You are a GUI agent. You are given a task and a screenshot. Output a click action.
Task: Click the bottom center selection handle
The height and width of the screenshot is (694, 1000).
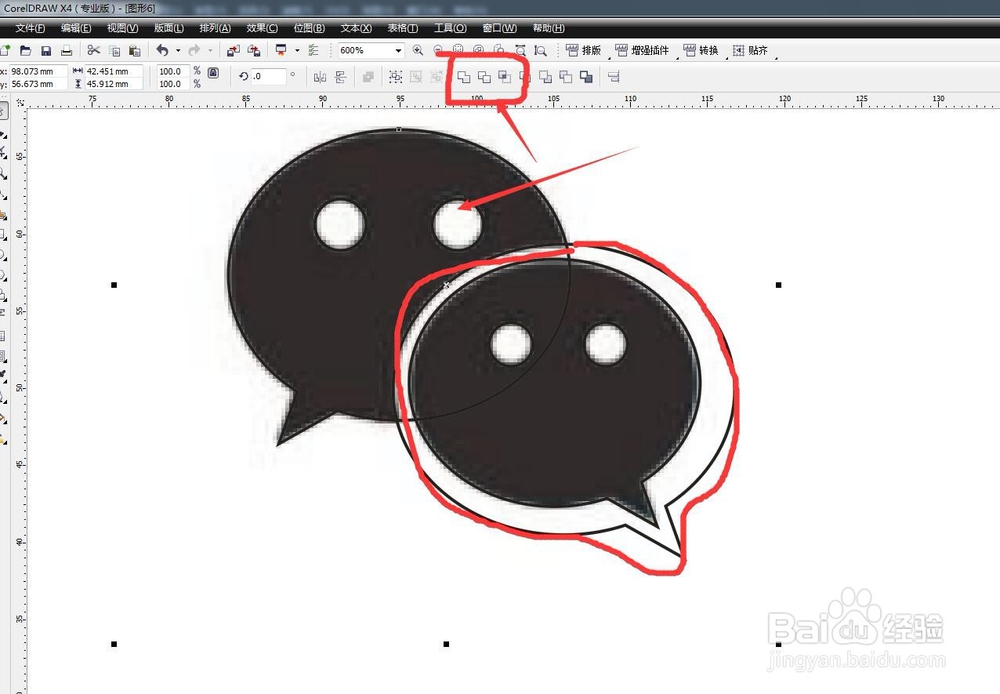click(x=446, y=644)
